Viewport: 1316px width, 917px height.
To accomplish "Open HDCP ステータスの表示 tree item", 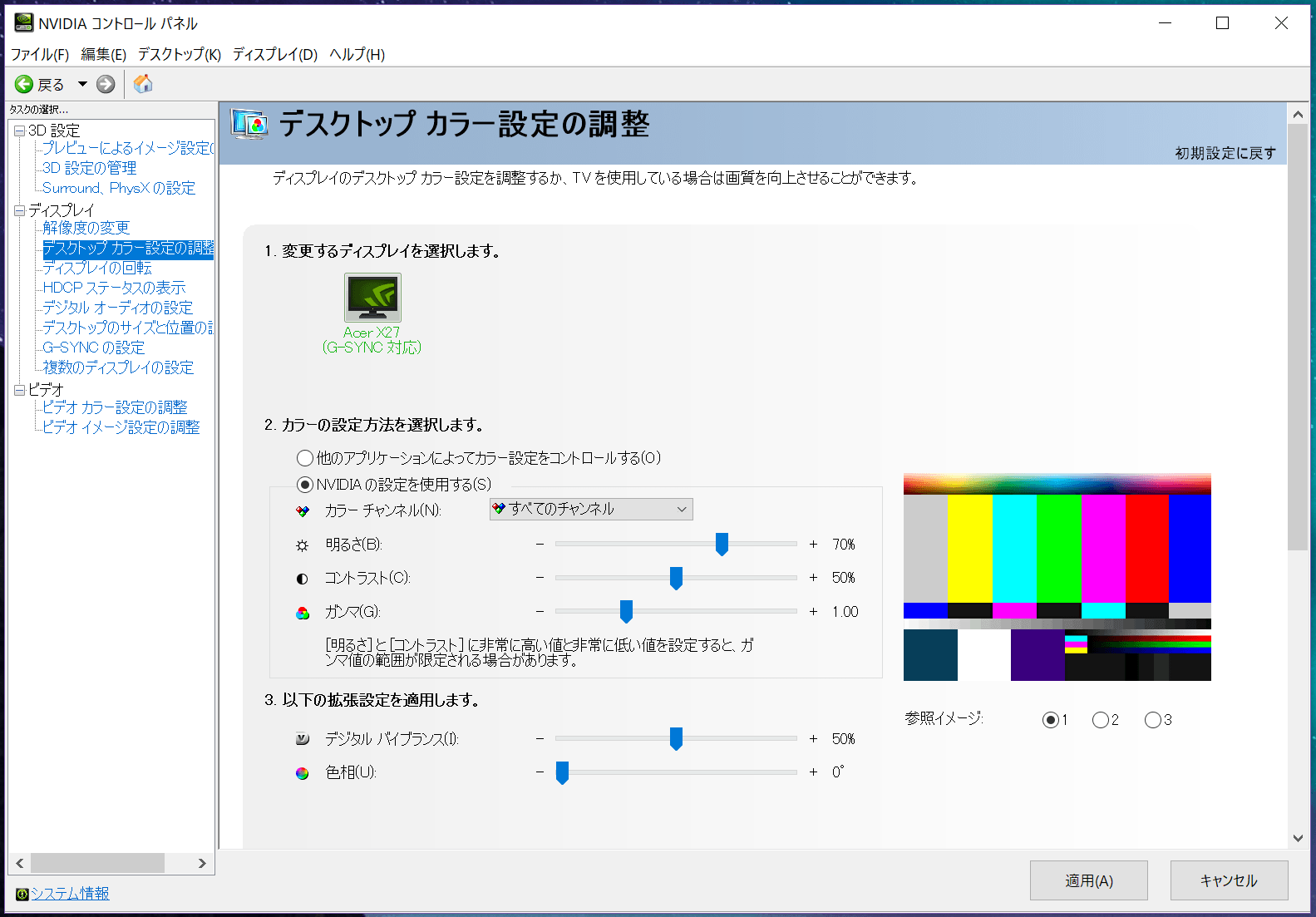I will (x=114, y=288).
